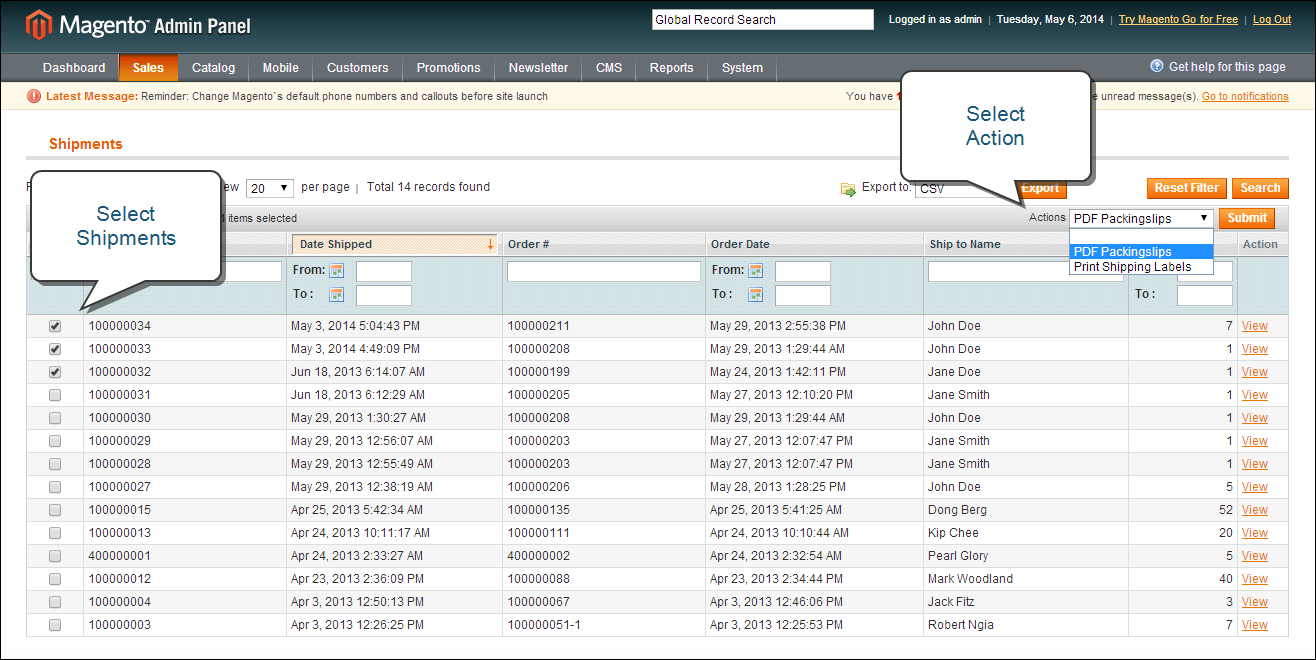Open the Export to format dropdown
This screenshot has height=660, width=1316.
click(x=965, y=188)
